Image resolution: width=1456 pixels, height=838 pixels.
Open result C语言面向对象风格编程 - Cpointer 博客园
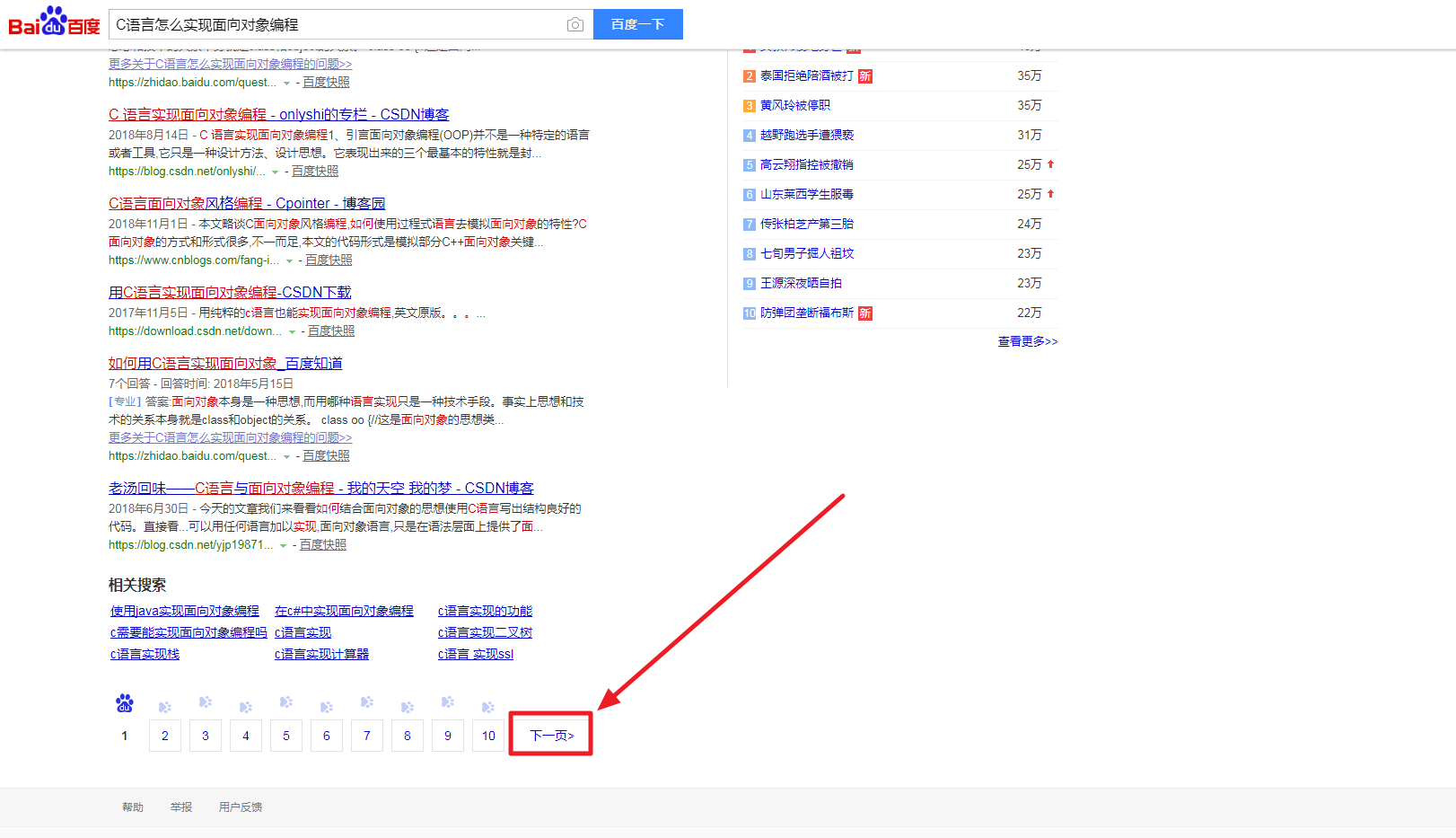point(247,203)
